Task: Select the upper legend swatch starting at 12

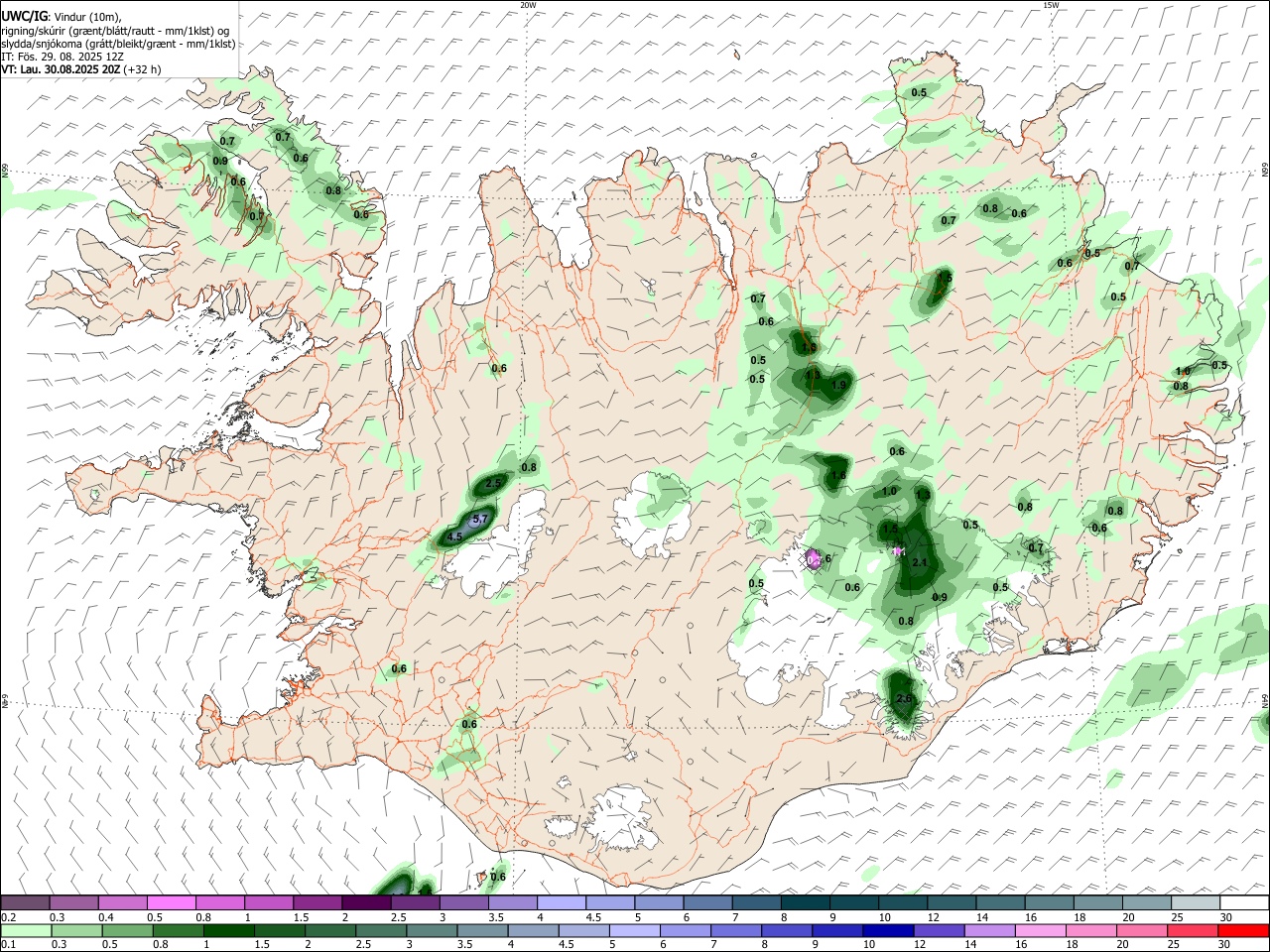Action: [x=952, y=903]
